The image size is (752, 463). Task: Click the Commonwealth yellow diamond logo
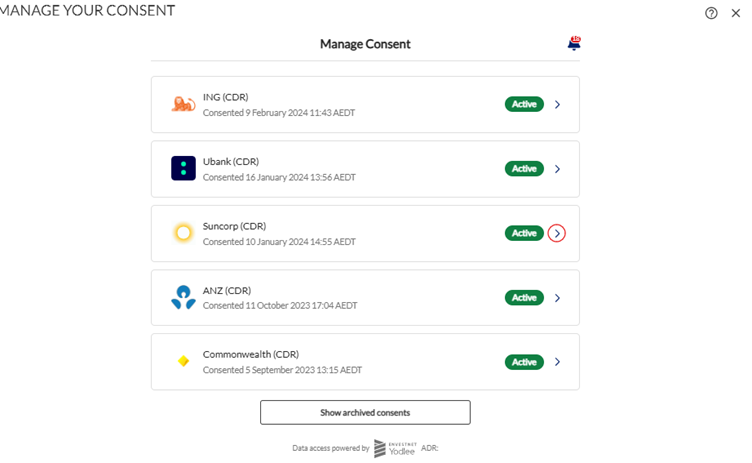183,361
